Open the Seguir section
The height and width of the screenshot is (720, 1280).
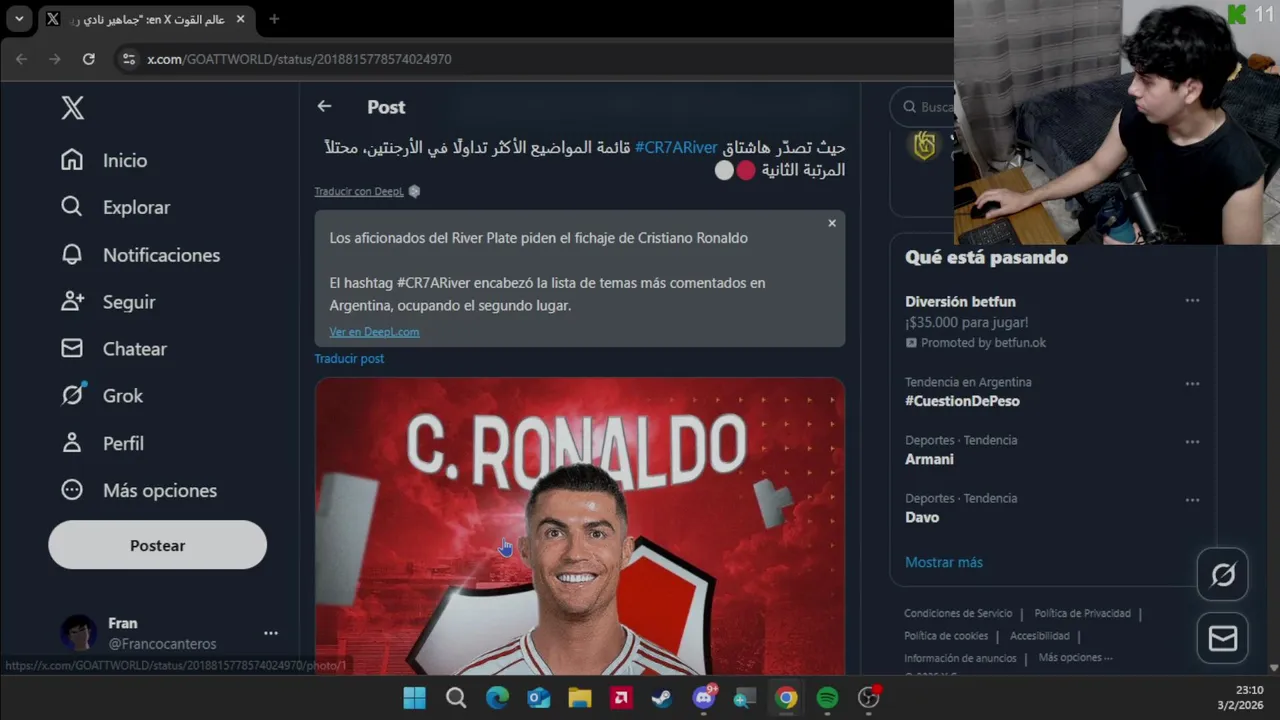[x=108, y=302]
